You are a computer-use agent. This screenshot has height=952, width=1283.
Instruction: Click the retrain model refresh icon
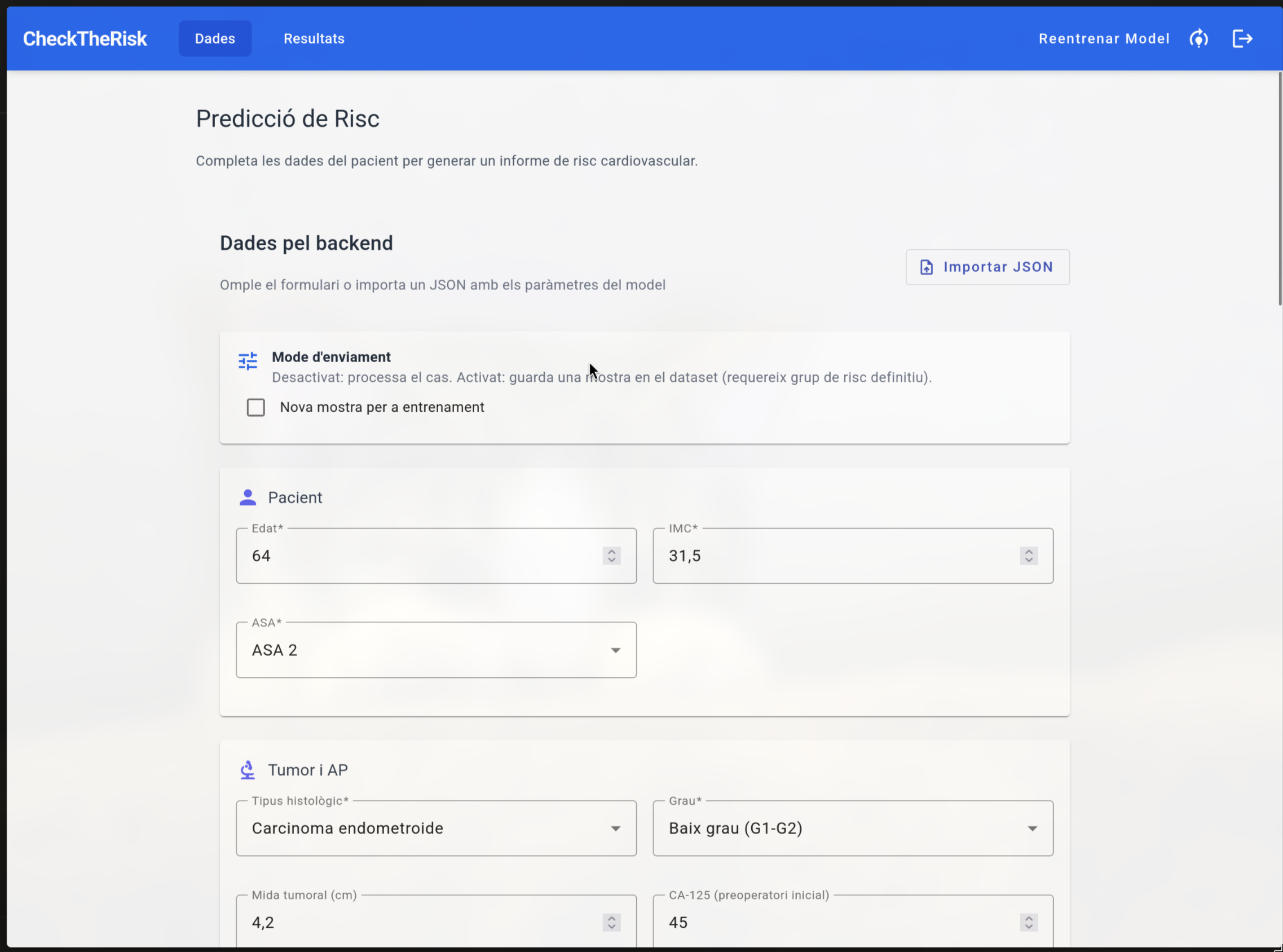tap(1198, 38)
